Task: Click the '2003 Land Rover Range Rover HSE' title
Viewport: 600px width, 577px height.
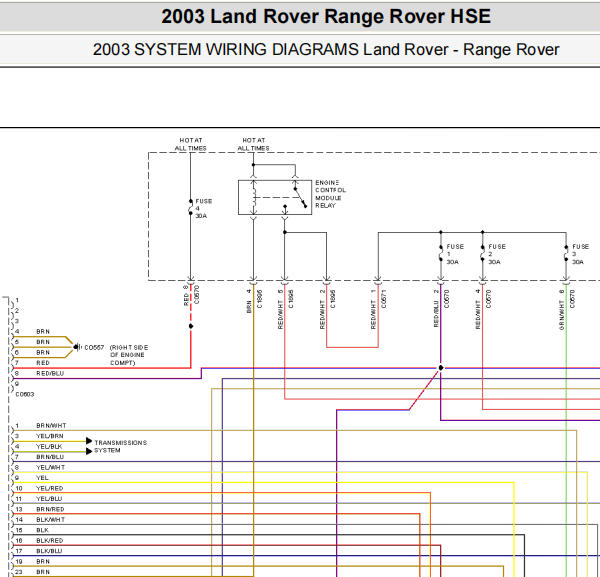Action: [326, 16]
